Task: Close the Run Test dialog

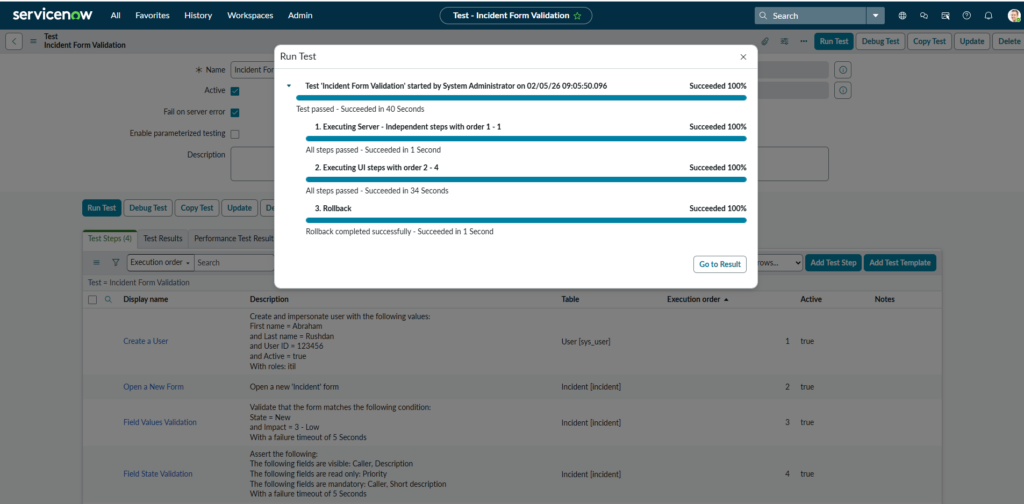Action: (742, 58)
